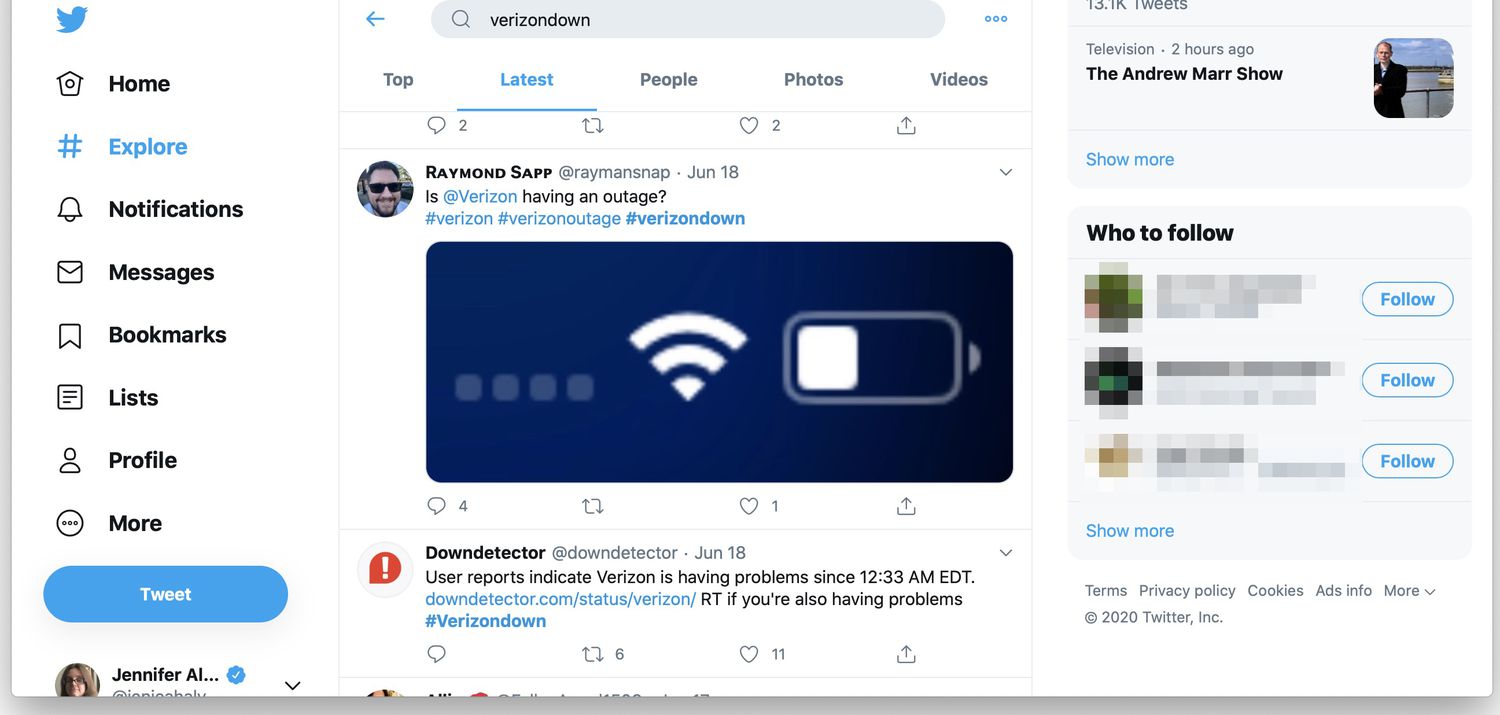1500x715 pixels.
Task: Open Messages via the envelope icon
Action: point(70,272)
